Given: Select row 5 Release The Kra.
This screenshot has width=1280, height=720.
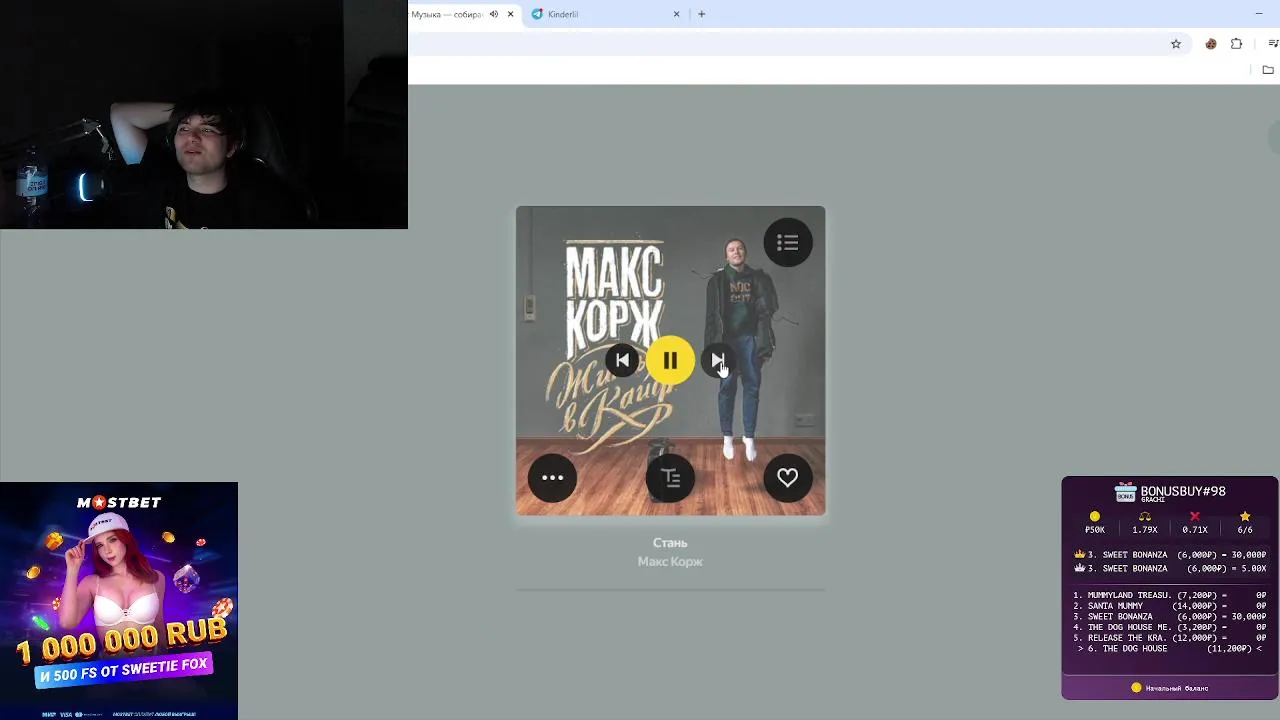Looking at the screenshot, I should [1170, 638].
